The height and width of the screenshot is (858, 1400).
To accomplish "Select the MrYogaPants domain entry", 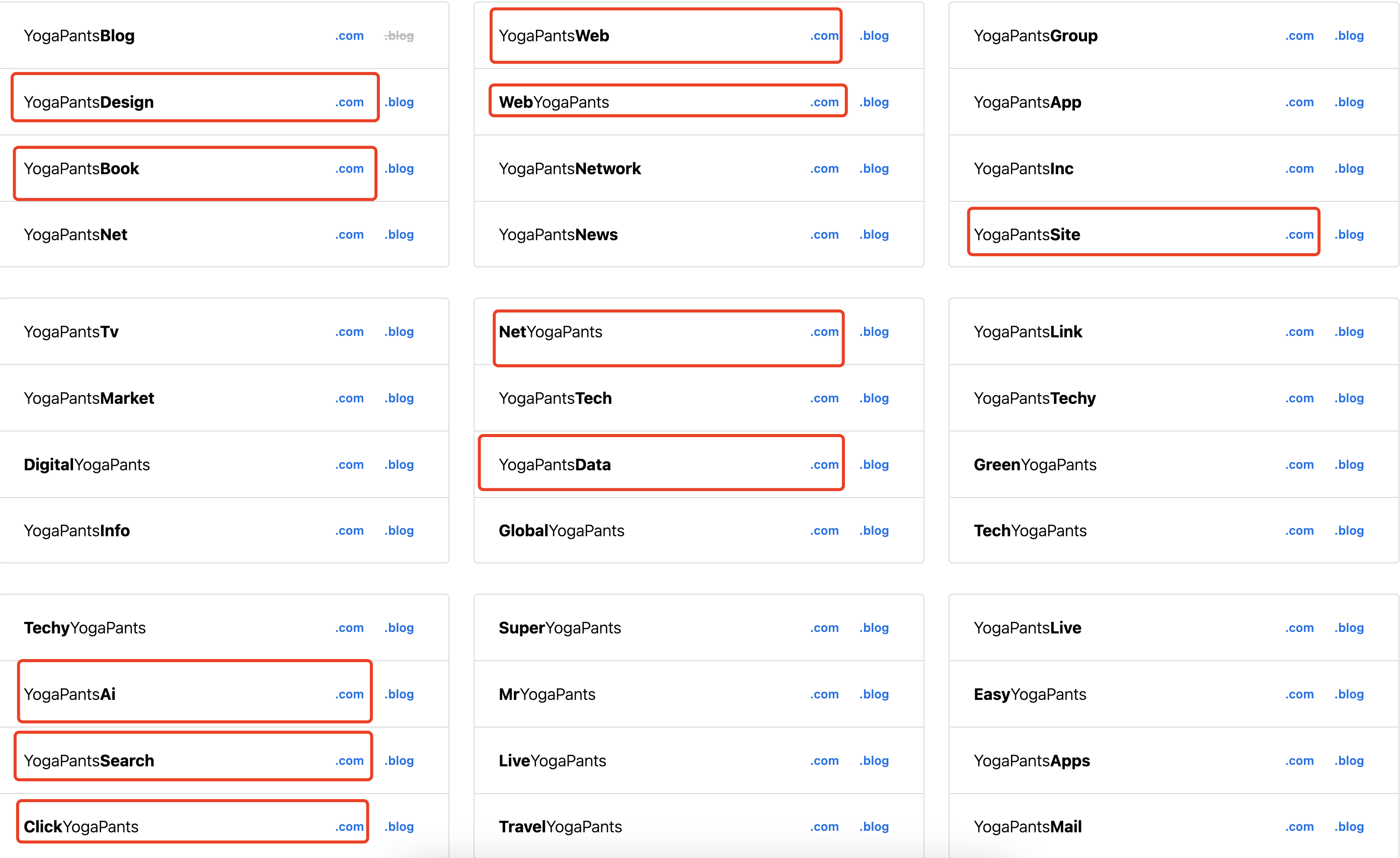I will 547,694.
